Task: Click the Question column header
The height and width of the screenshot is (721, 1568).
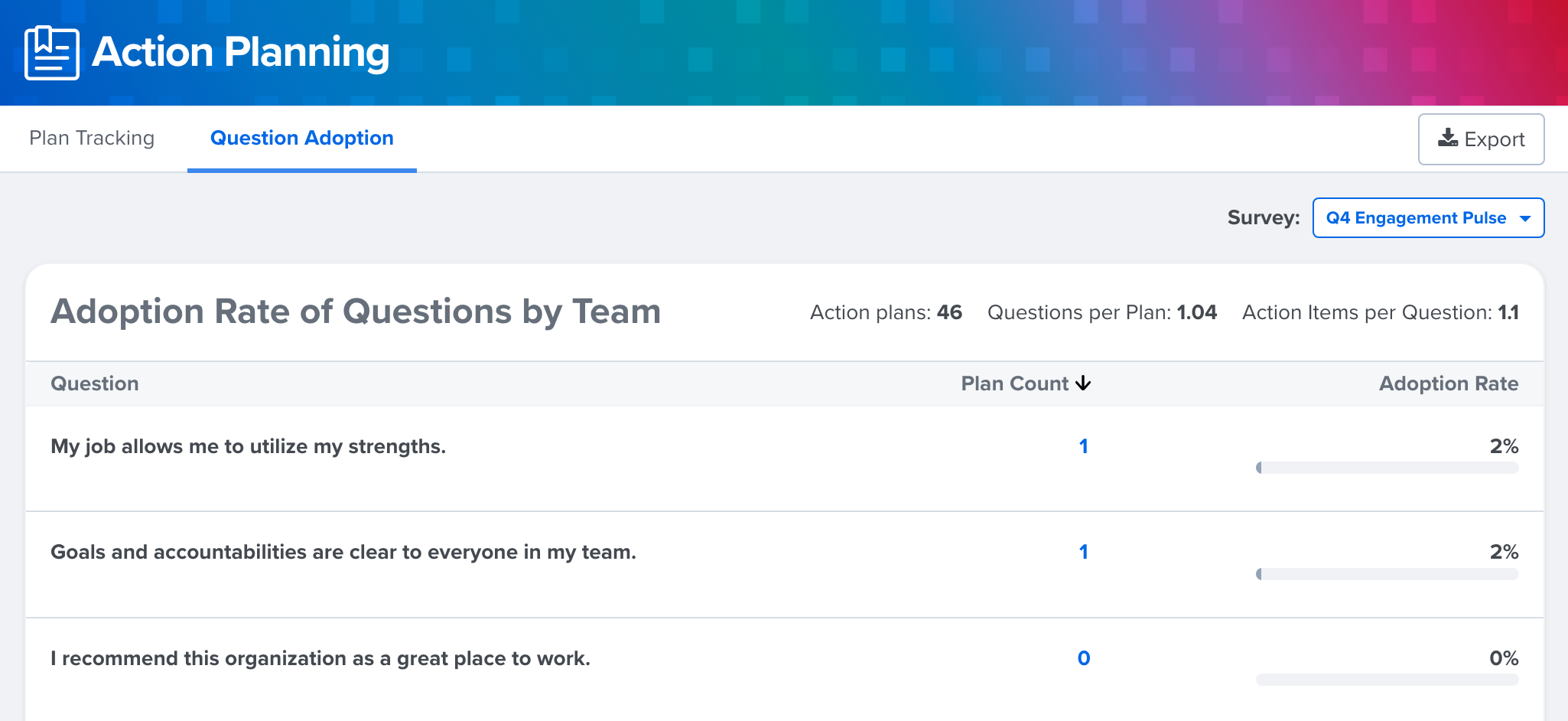Action: [94, 383]
